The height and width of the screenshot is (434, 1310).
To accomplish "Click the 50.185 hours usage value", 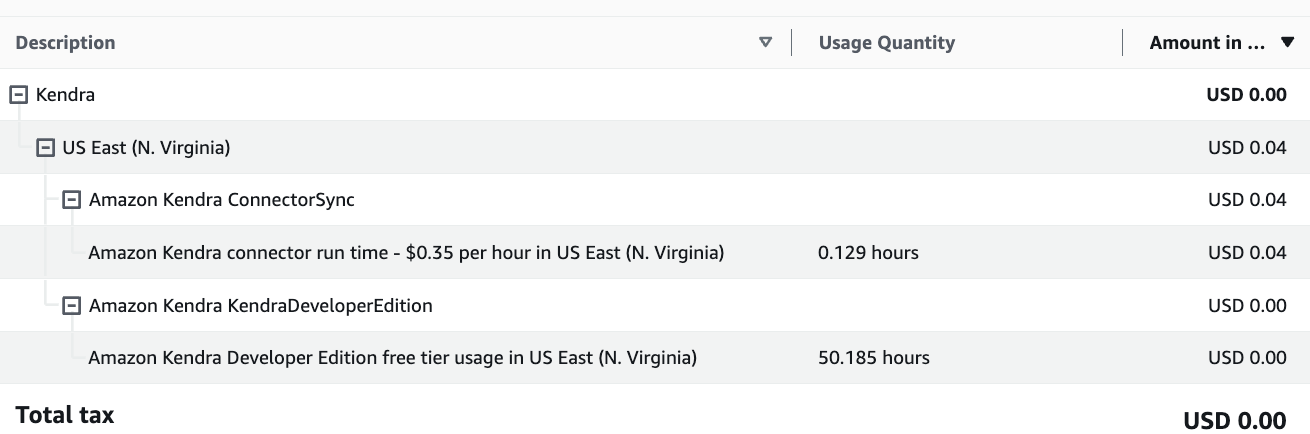I will coord(873,357).
